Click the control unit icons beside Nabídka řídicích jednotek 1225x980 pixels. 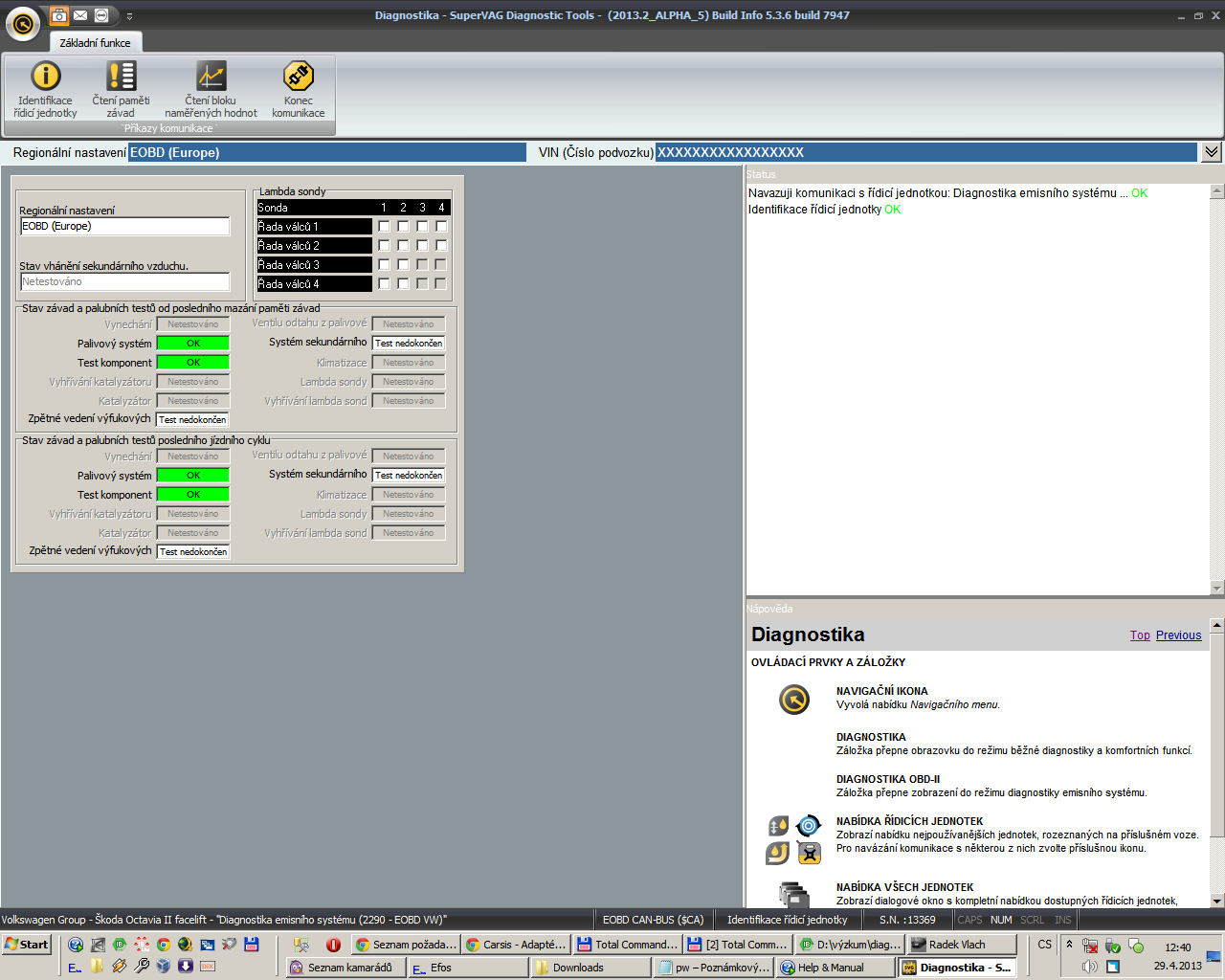[794, 839]
